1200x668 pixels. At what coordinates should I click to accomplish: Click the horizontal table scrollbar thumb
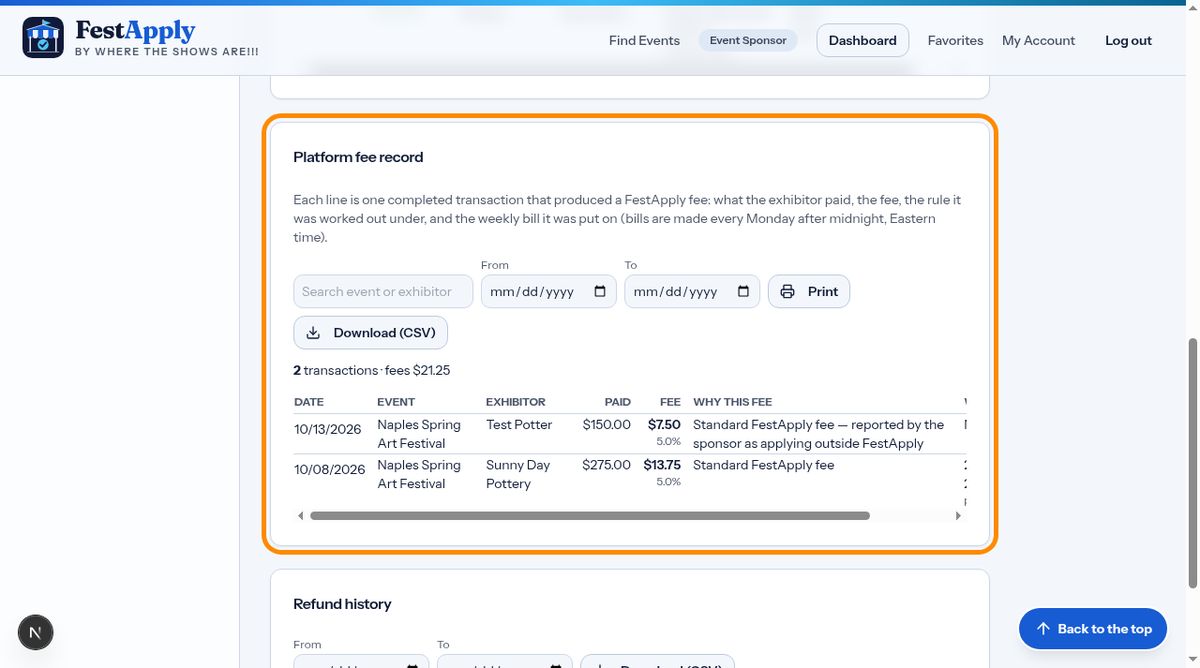coord(590,516)
